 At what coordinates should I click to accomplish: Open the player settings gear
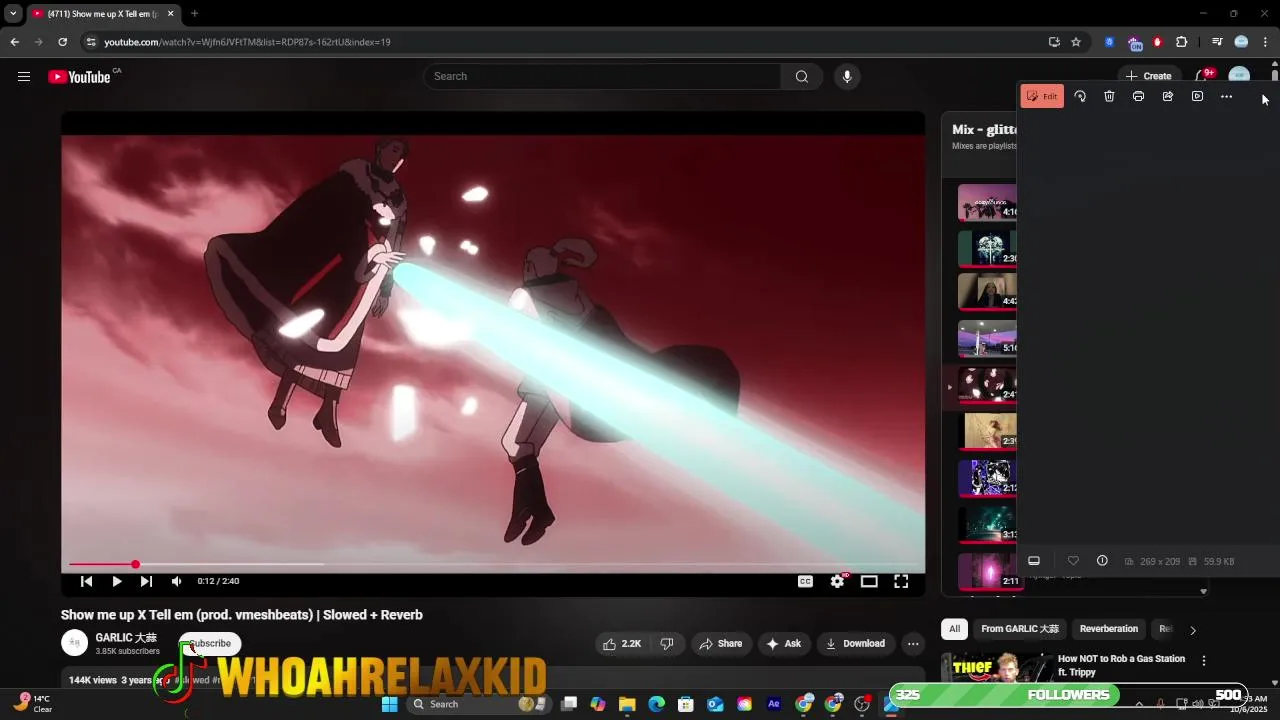838,581
